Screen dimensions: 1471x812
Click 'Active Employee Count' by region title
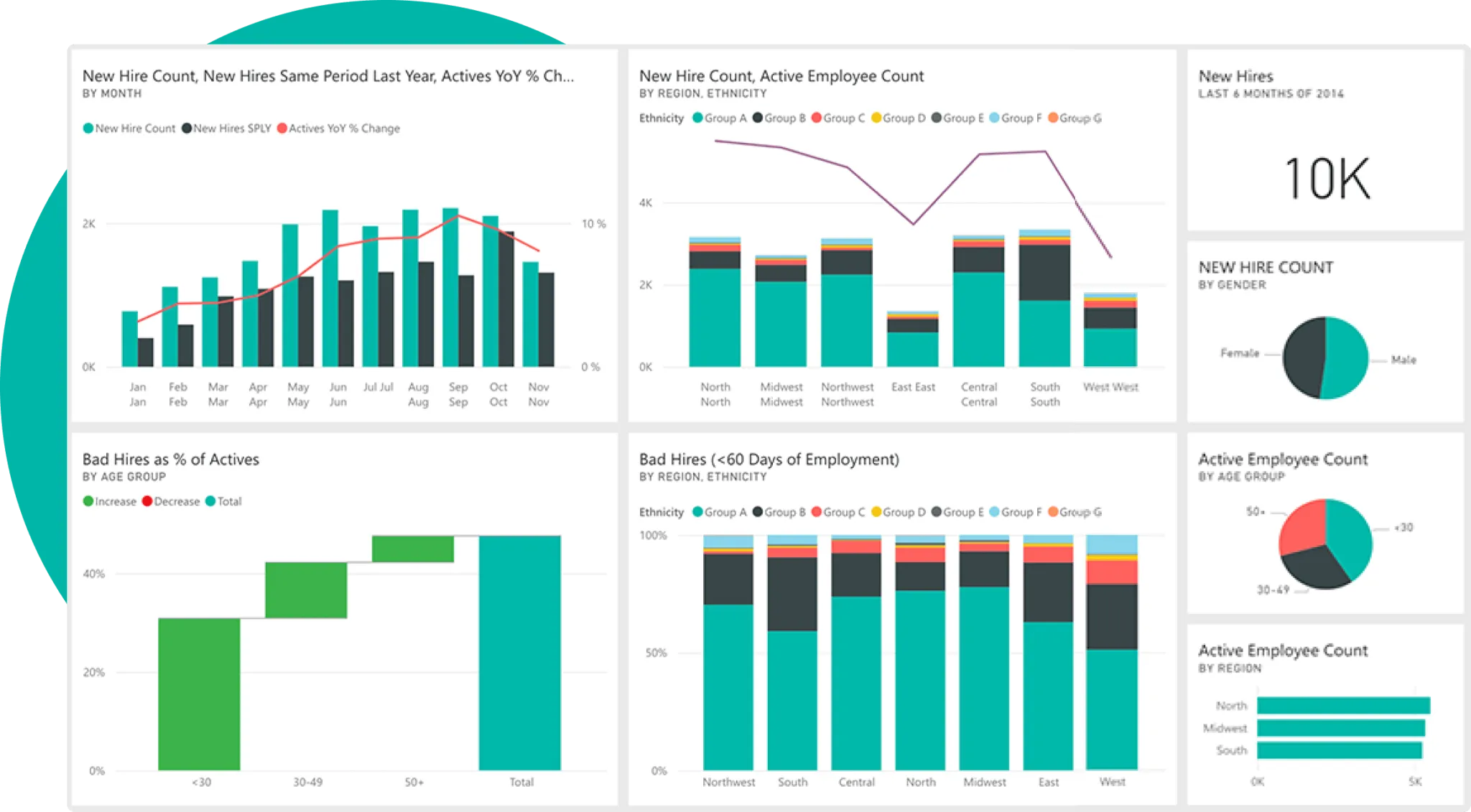(x=1283, y=650)
